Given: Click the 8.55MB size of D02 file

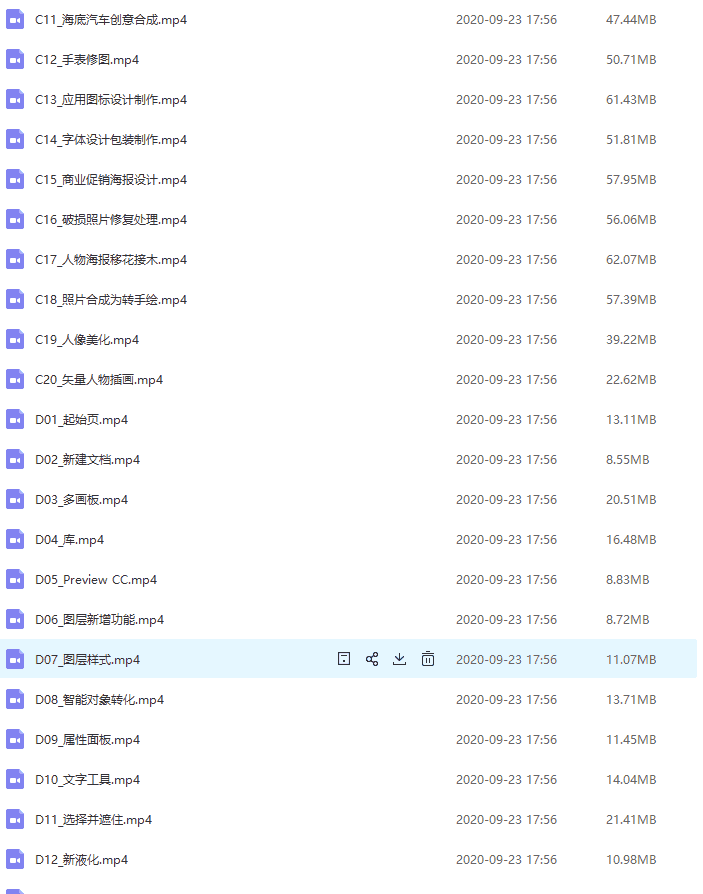Looking at the screenshot, I should point(628,460).
